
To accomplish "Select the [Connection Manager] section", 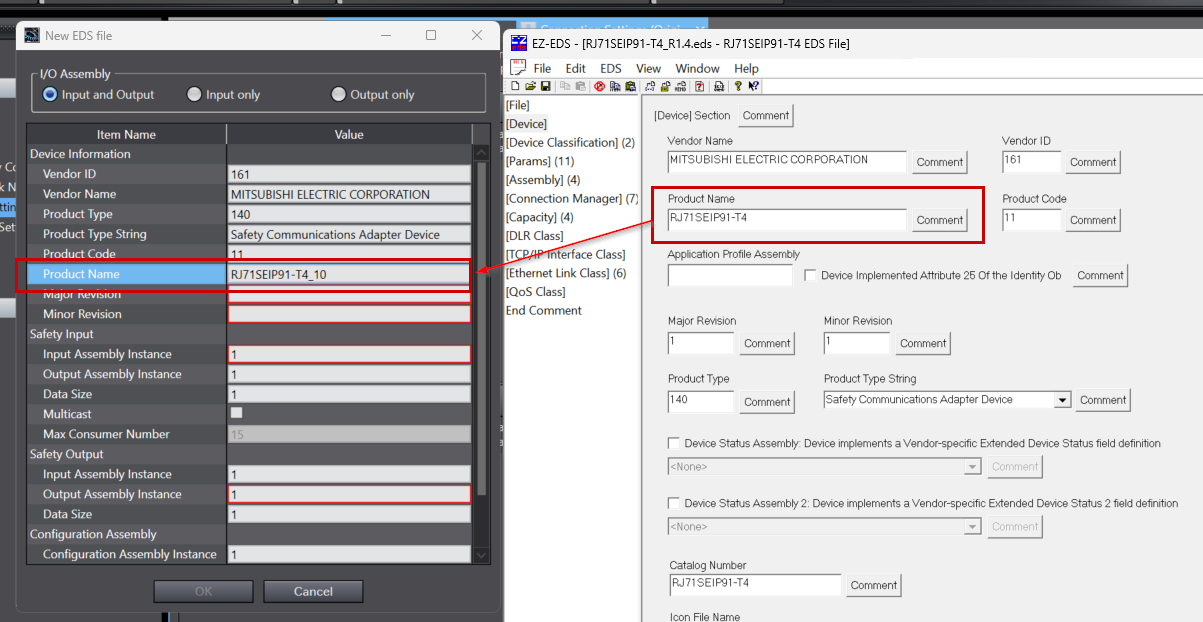I will pos(572,198).
